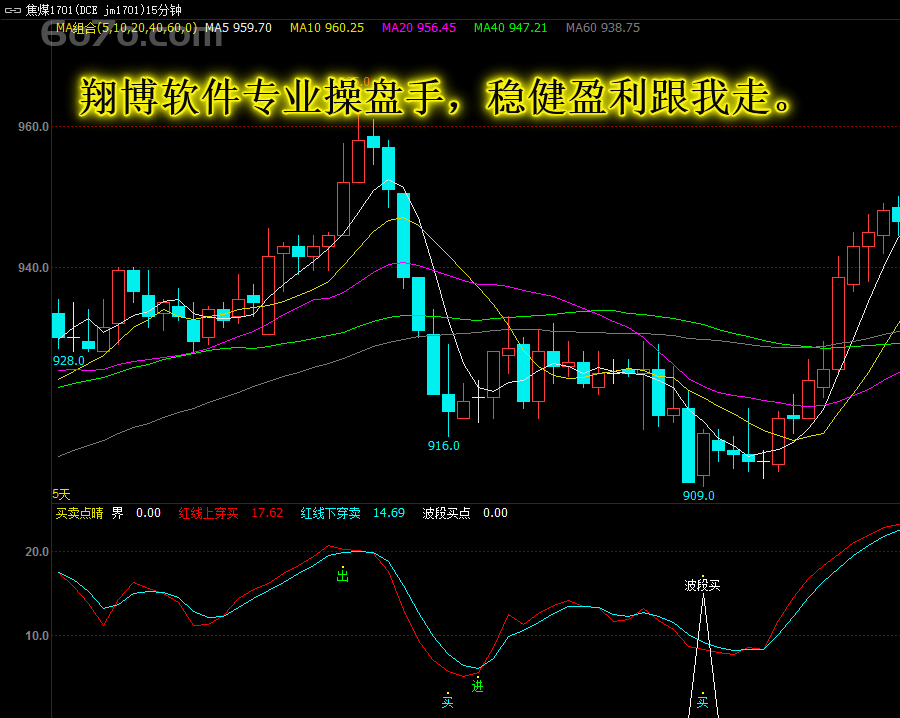Click the cyan 买 marker below 进 signal
Screen dimensions: 900x718
coord(448,701)
